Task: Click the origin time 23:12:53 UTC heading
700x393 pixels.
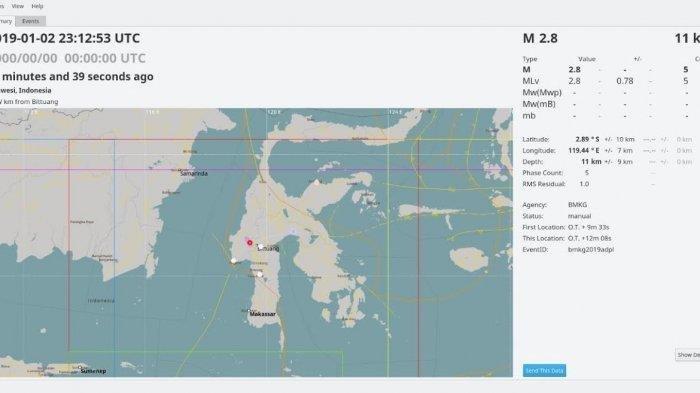Action: click(99, 38)
